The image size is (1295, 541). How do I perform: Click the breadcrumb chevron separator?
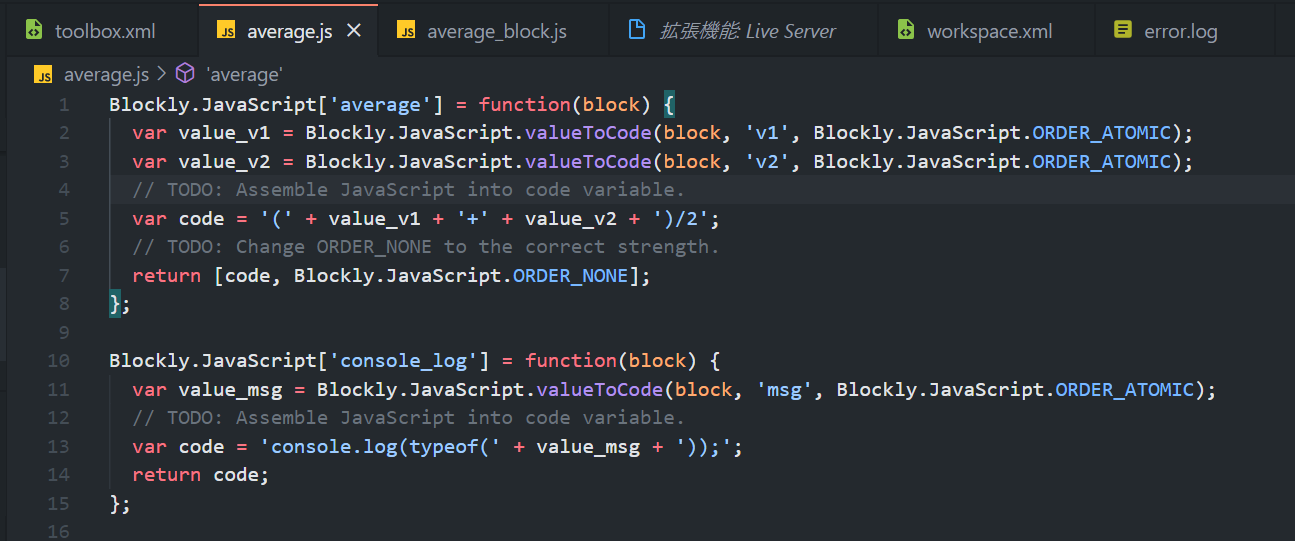[162, 74]
